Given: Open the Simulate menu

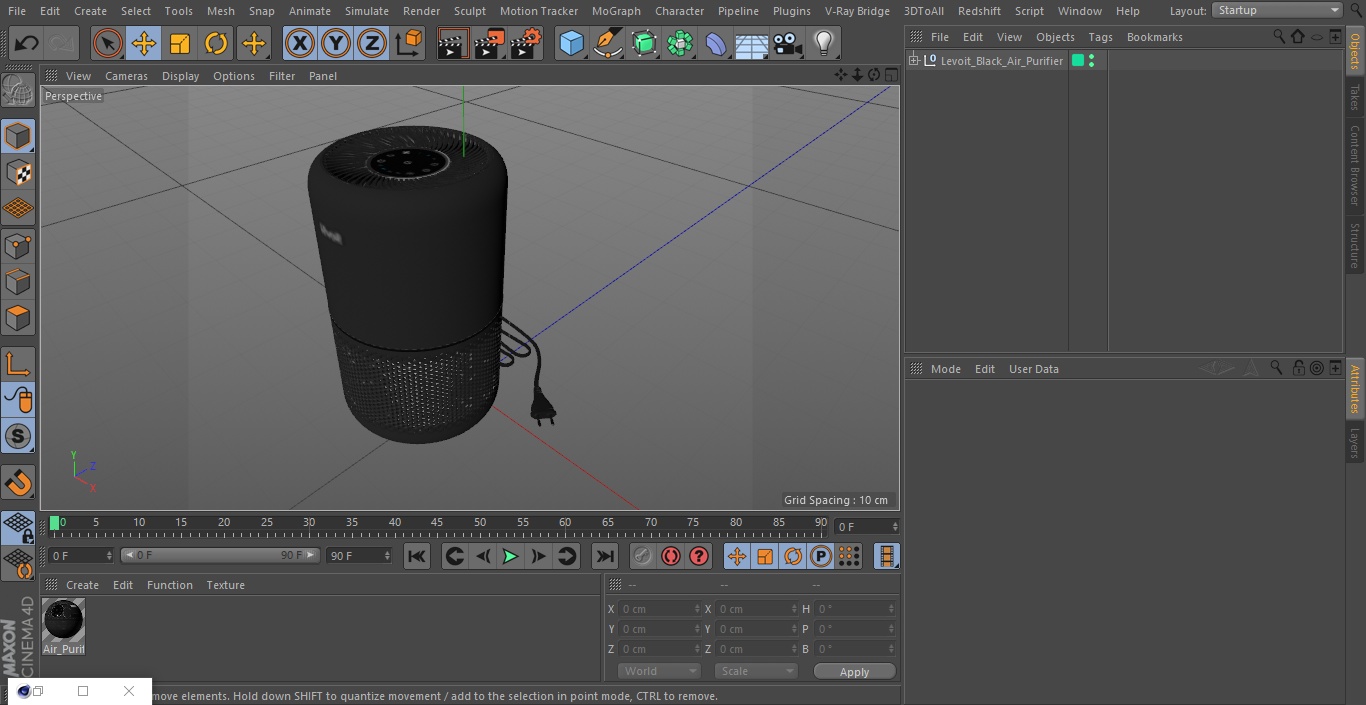Looking at the screenshot, I should tap(367, 11).
